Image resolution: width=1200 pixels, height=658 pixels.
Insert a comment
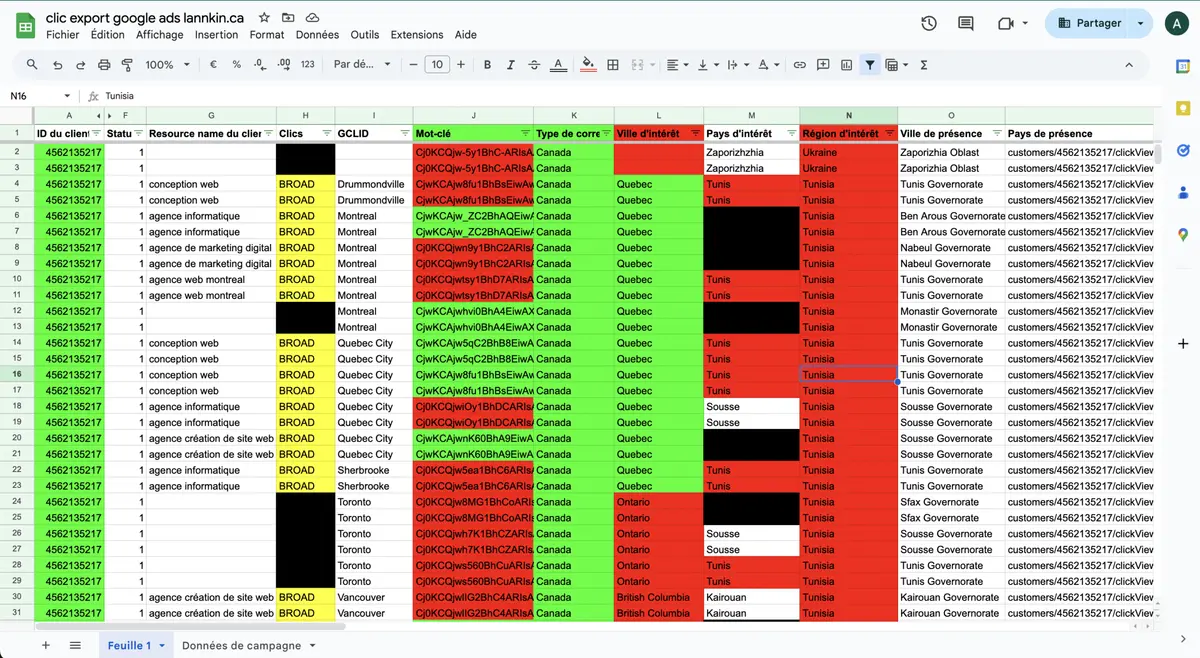[823, 65]
